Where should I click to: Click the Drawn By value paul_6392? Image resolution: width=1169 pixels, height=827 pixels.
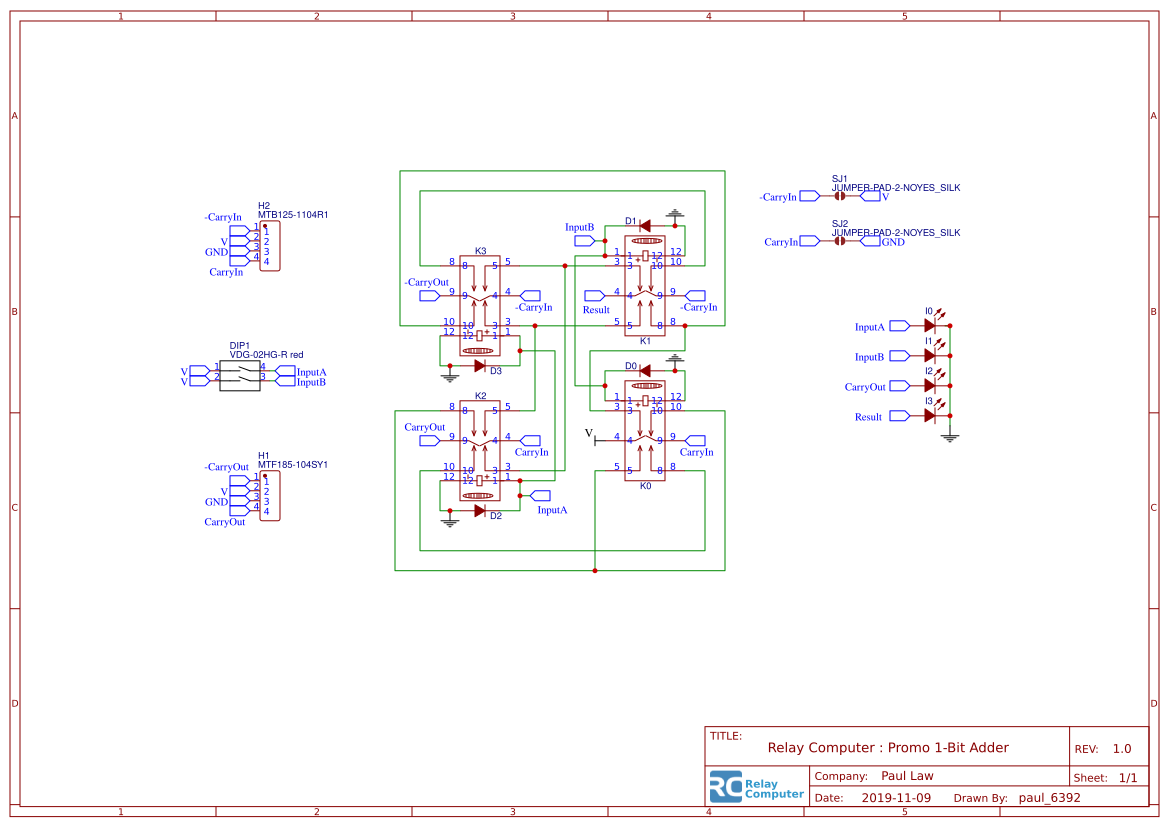coord(1049,797)
